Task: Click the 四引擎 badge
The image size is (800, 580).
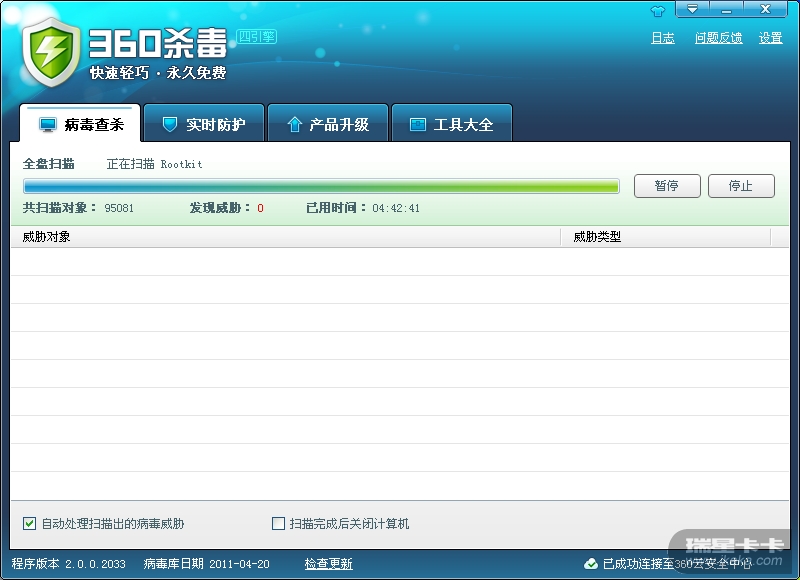Action: [x=257, y=37]
